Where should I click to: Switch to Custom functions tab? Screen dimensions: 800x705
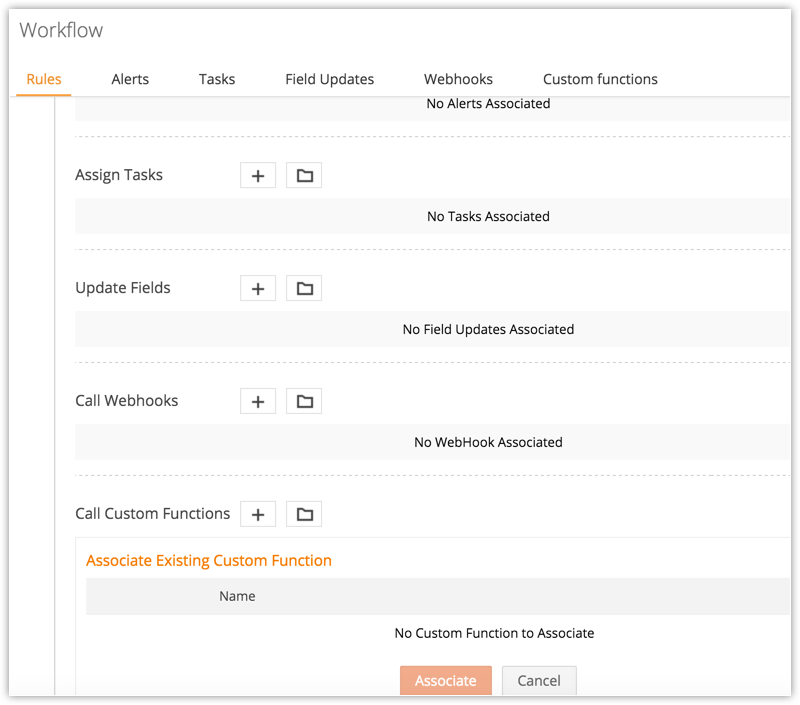(x=600, y=79)
